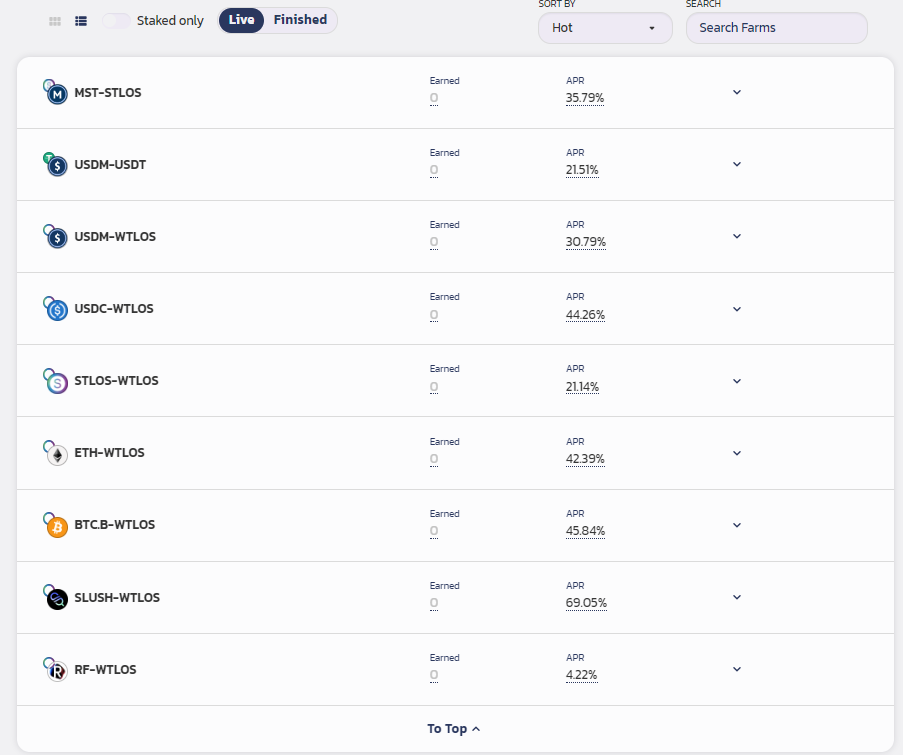Image resolution: width=903 pixels, height=755 pixels.
Task: Click the BTC.B-WTLOS bitcoin icon
Action: coord(57,526)
